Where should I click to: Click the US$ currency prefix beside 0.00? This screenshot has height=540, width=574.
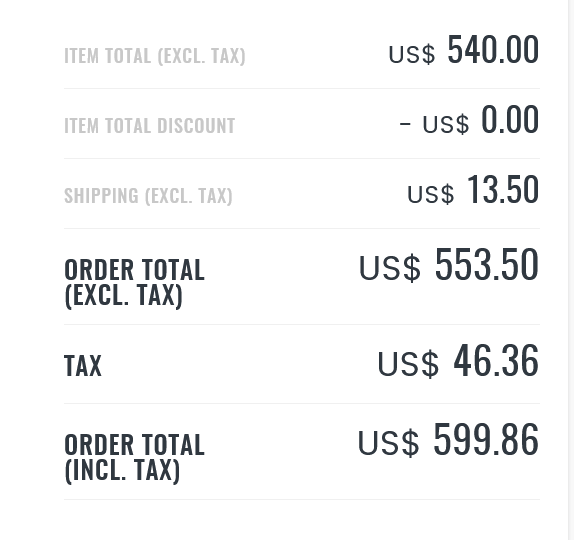446,124
